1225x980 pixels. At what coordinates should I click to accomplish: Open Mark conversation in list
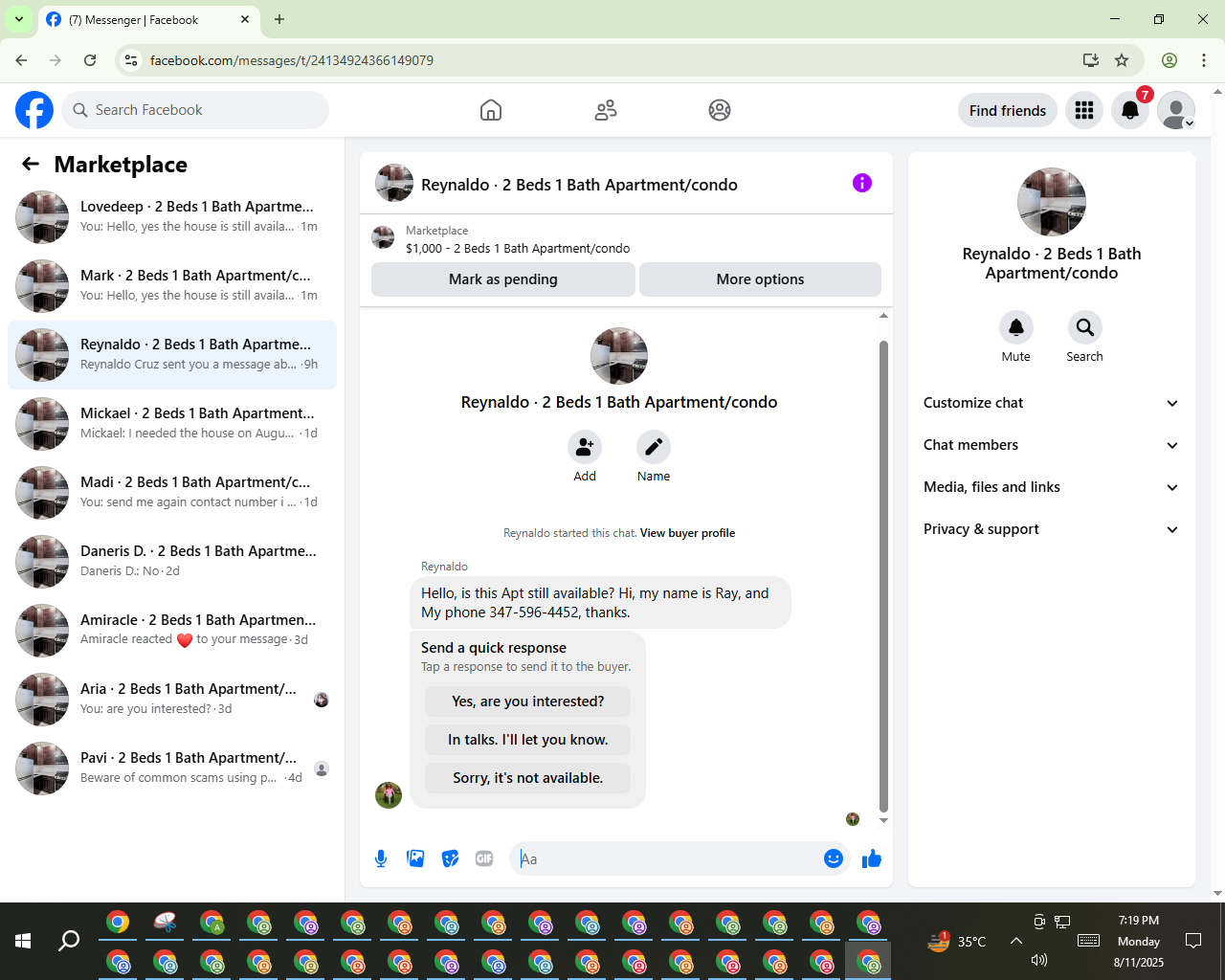click(x=172, y=286)
